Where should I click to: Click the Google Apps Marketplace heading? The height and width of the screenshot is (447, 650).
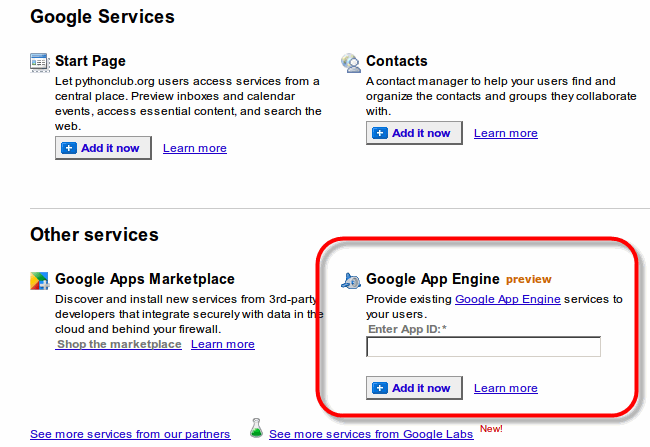point(145,279)
